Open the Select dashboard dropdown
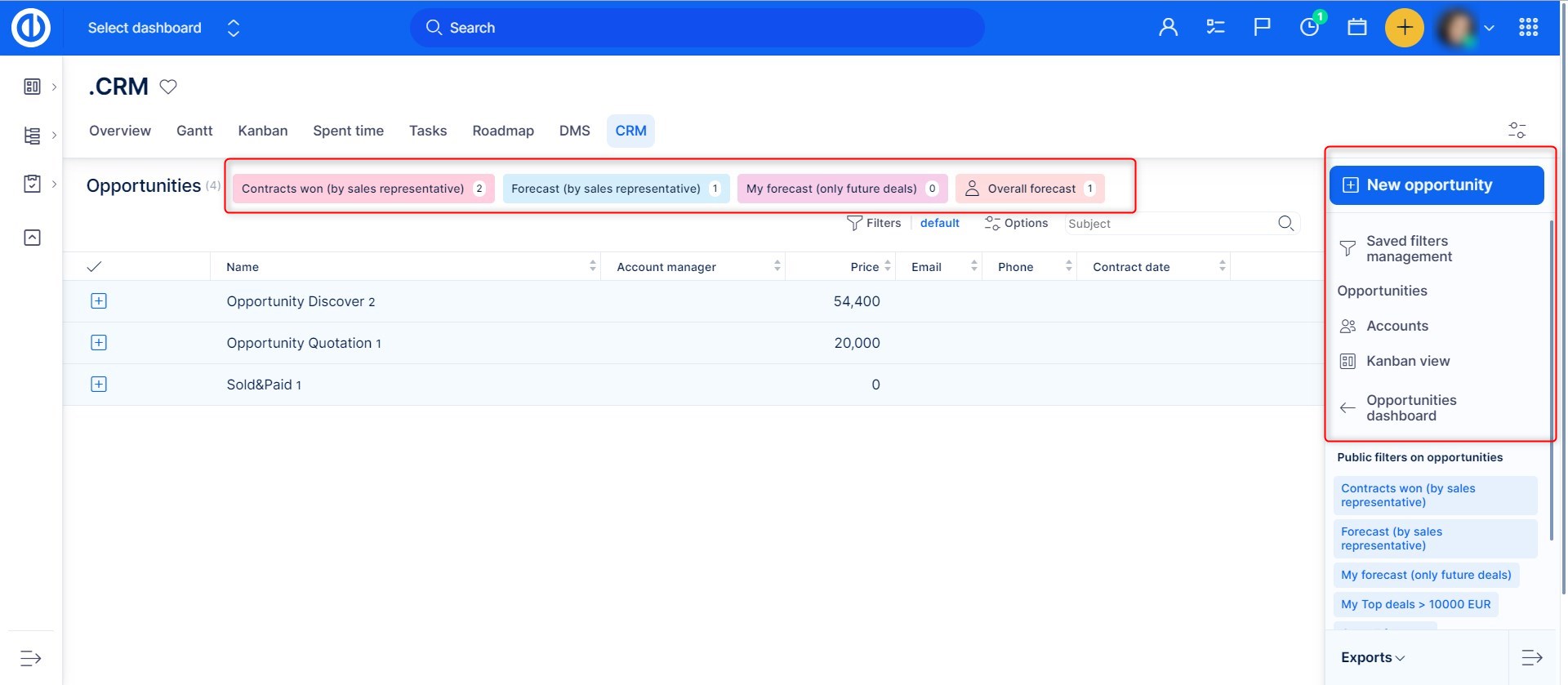 coord(163,28)
